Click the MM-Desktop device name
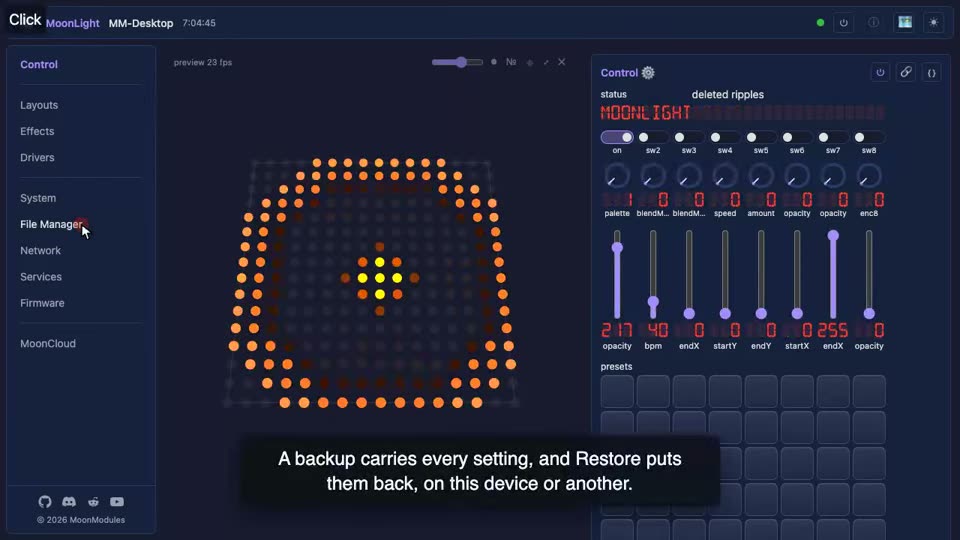 (x=141, y=23)
